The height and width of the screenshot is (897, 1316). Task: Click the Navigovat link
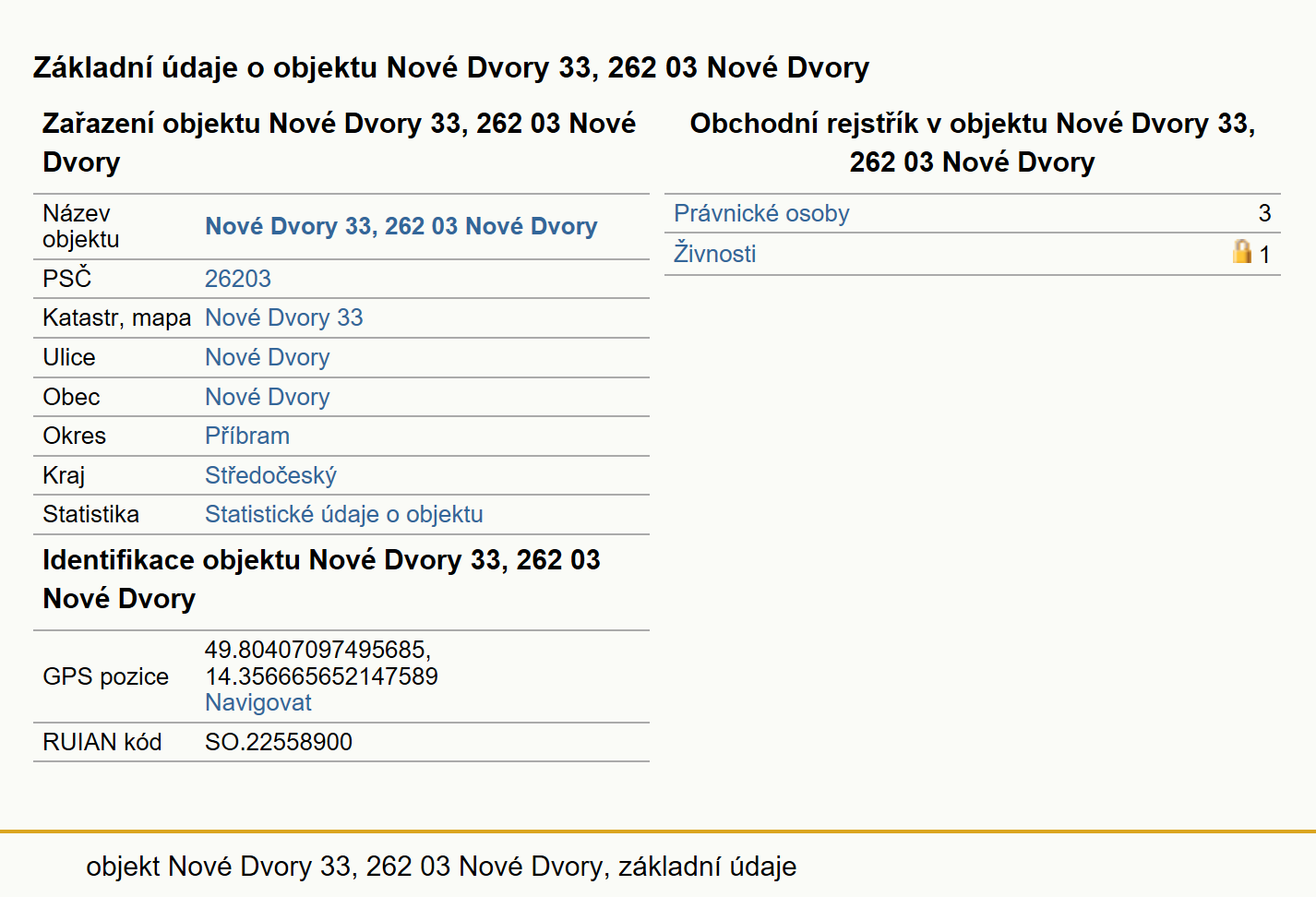coord(258,702)
